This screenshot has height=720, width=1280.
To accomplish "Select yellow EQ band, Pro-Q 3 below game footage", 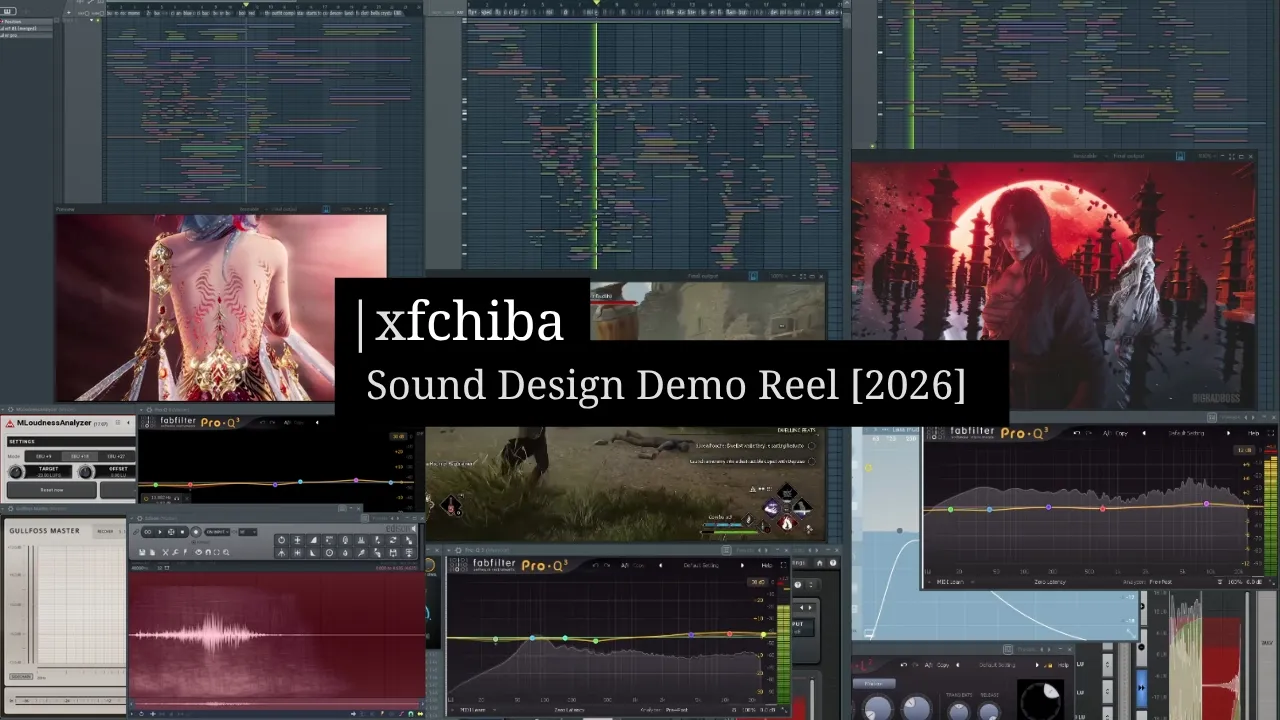I will (763, 634).
